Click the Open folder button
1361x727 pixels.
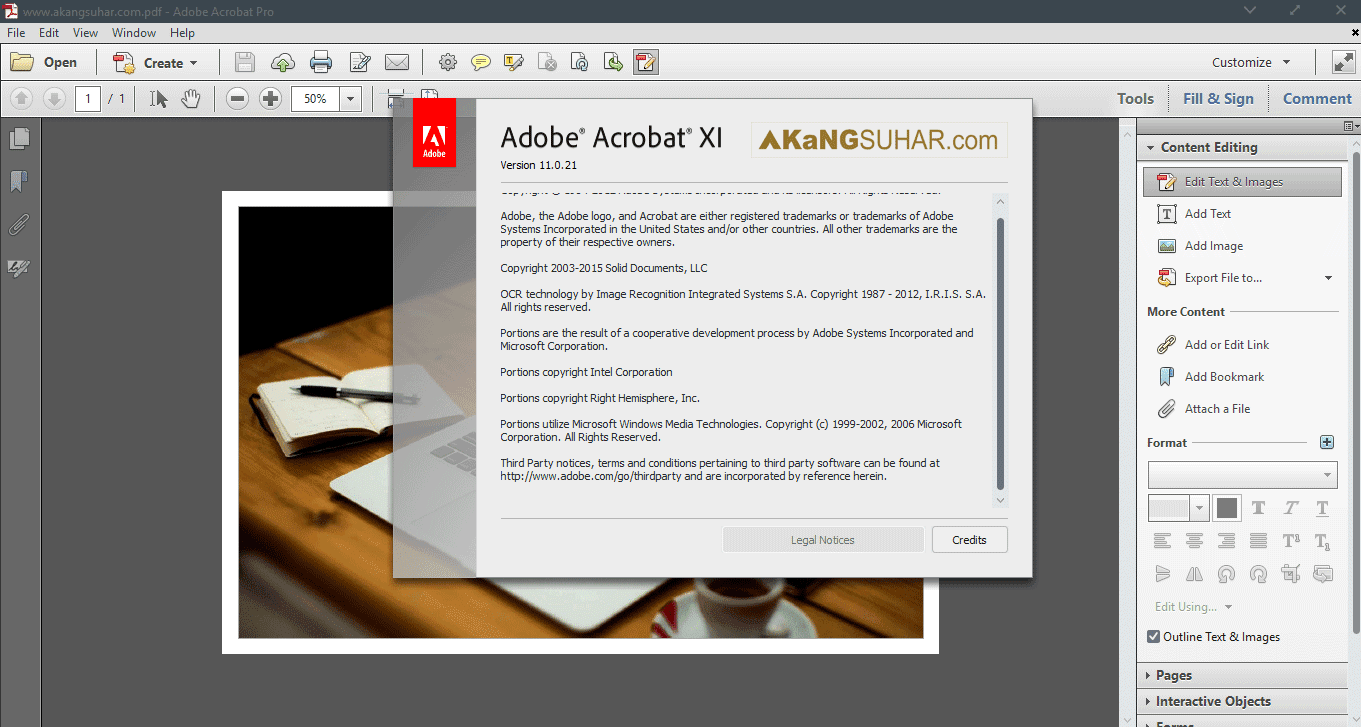coord(44,62)
